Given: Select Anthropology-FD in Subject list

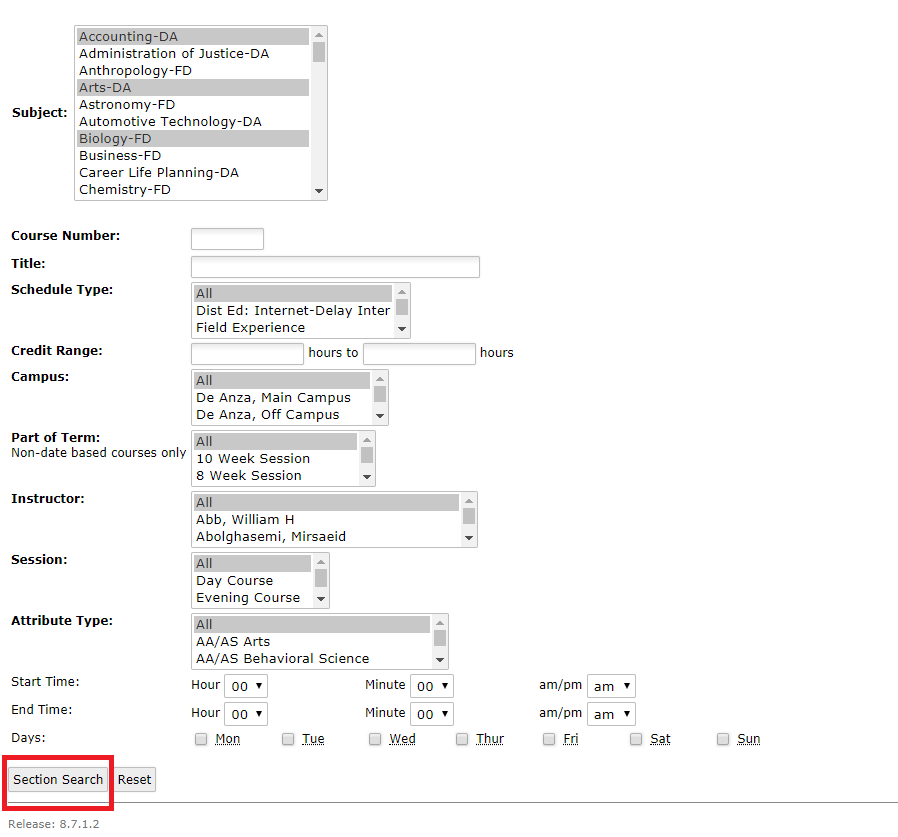Looking at the screenshot, I should pyautogui.click(x=135, y=71).
